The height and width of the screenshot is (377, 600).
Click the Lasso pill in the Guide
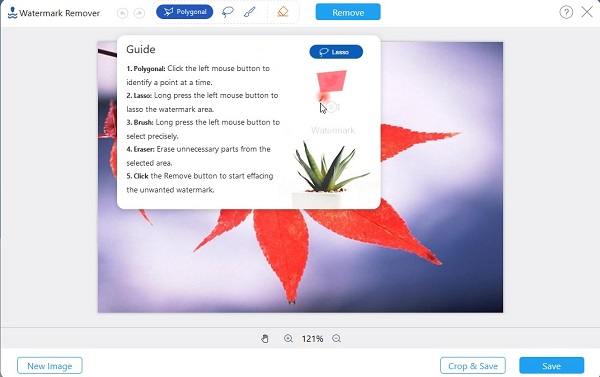[x=336, y=52]
